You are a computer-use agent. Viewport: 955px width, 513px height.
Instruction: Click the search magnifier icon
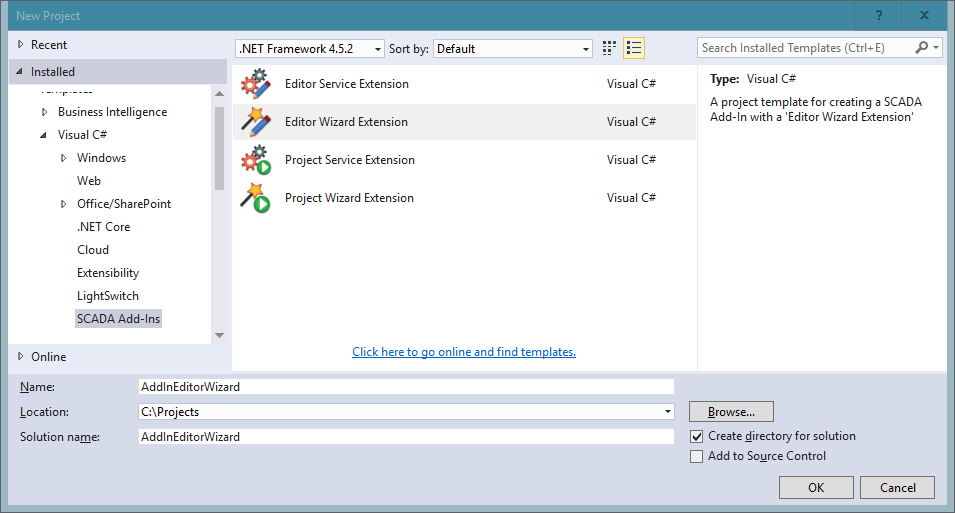[922, 48]
